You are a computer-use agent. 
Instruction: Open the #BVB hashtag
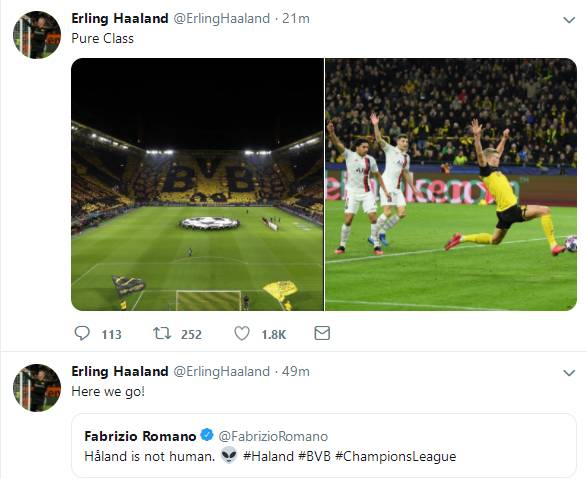click(x=314, y=457)
